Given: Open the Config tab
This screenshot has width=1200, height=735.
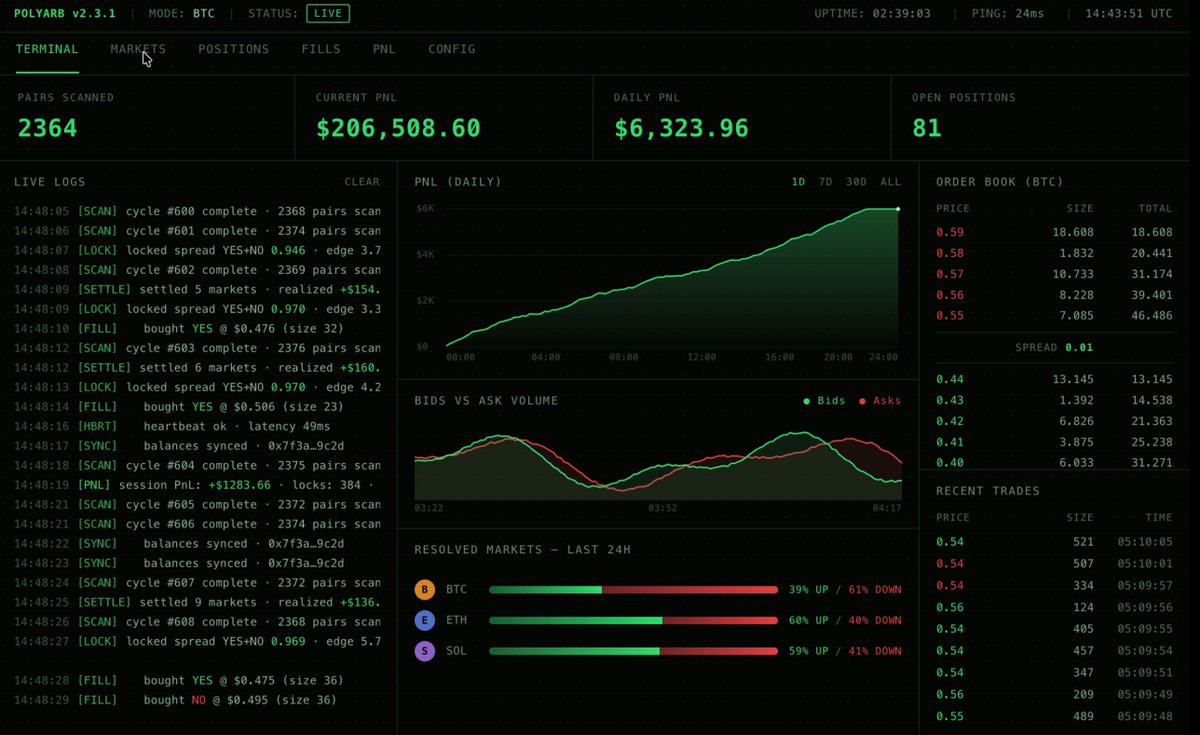Looking at the screenshot, I should tap(452, 49).
